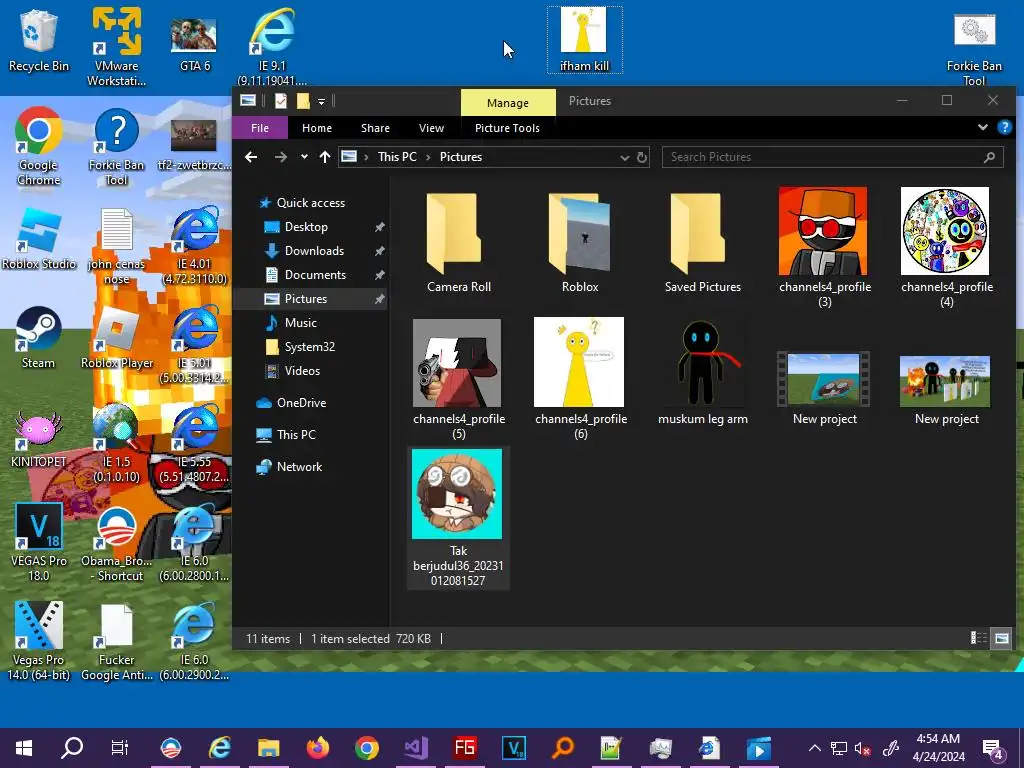Click the Explorer Forward arrow
Viewport: 1024px width, 768px height.
(x=281, y=157)
